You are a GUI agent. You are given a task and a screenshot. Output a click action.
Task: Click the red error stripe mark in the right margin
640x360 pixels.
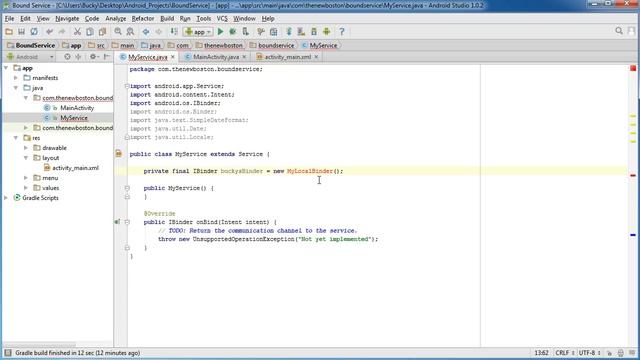(633, 176)
